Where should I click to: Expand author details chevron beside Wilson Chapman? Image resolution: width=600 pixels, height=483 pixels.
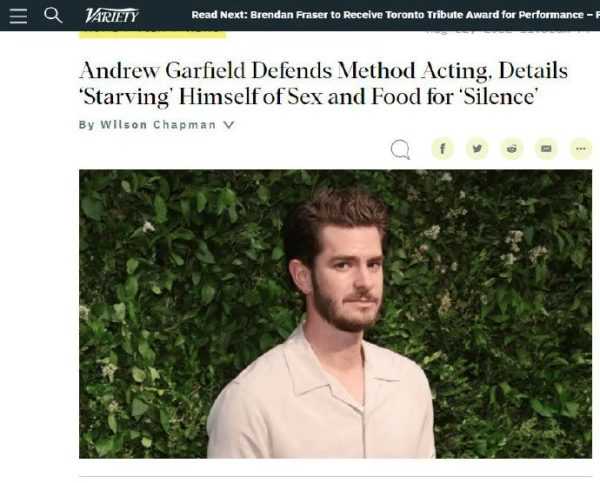coord(228,125)
